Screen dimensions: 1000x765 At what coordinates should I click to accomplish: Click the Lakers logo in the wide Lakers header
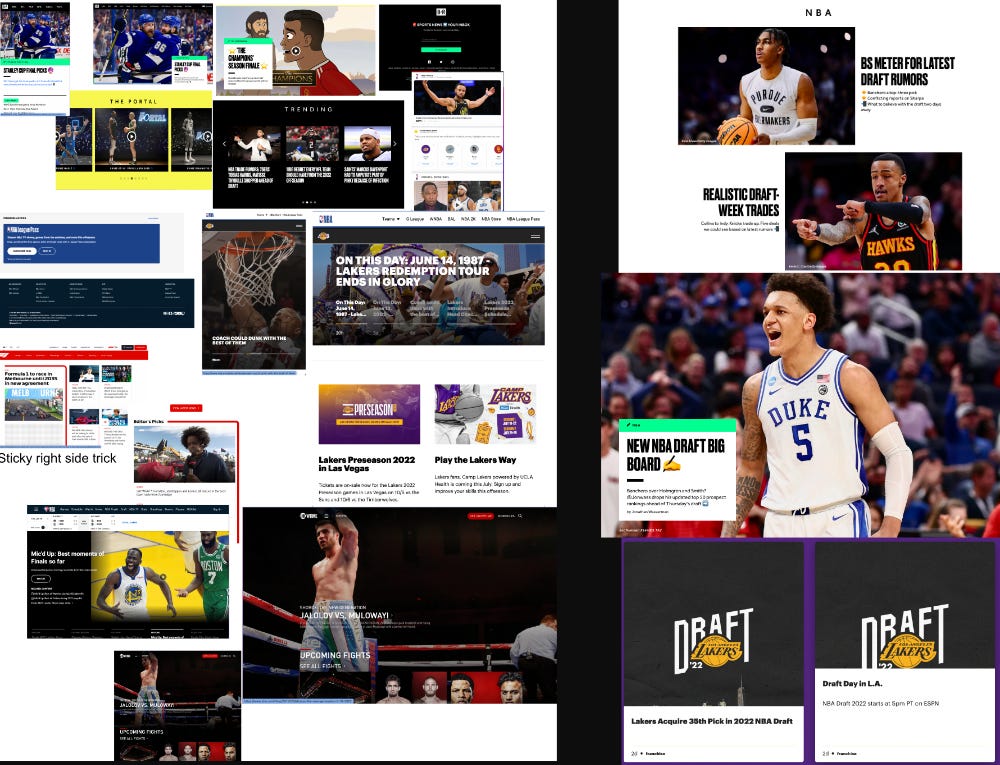323,237
